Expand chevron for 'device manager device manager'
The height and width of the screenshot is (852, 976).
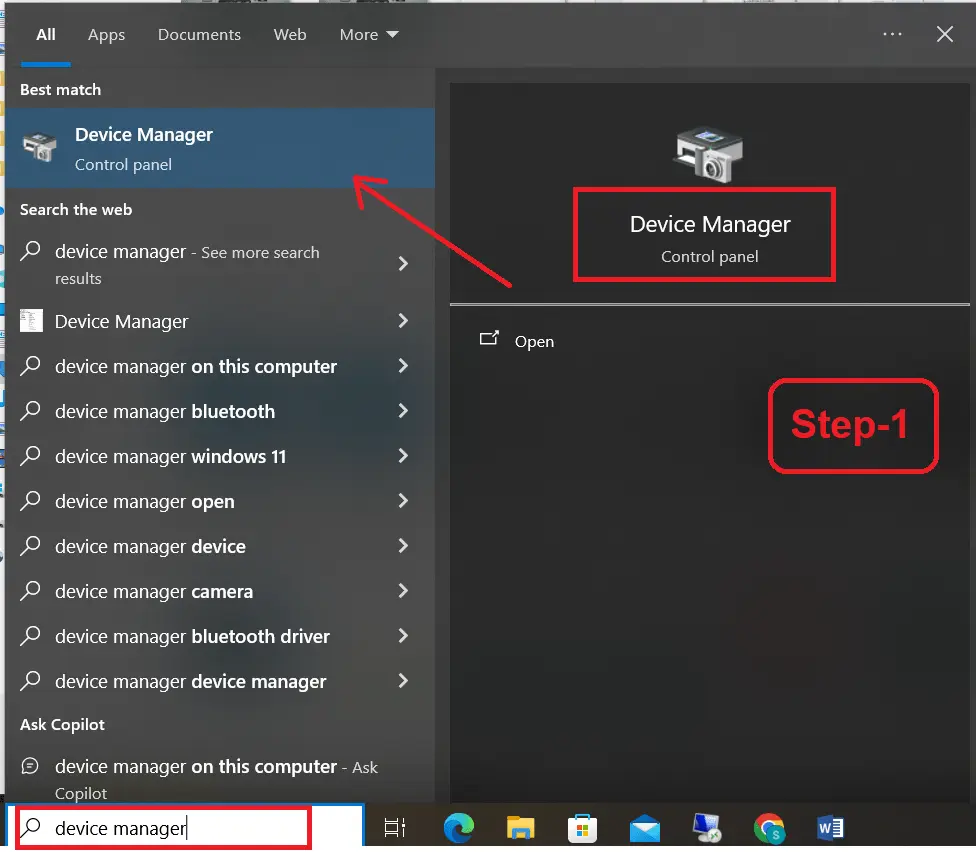click(x=403, y=681)
